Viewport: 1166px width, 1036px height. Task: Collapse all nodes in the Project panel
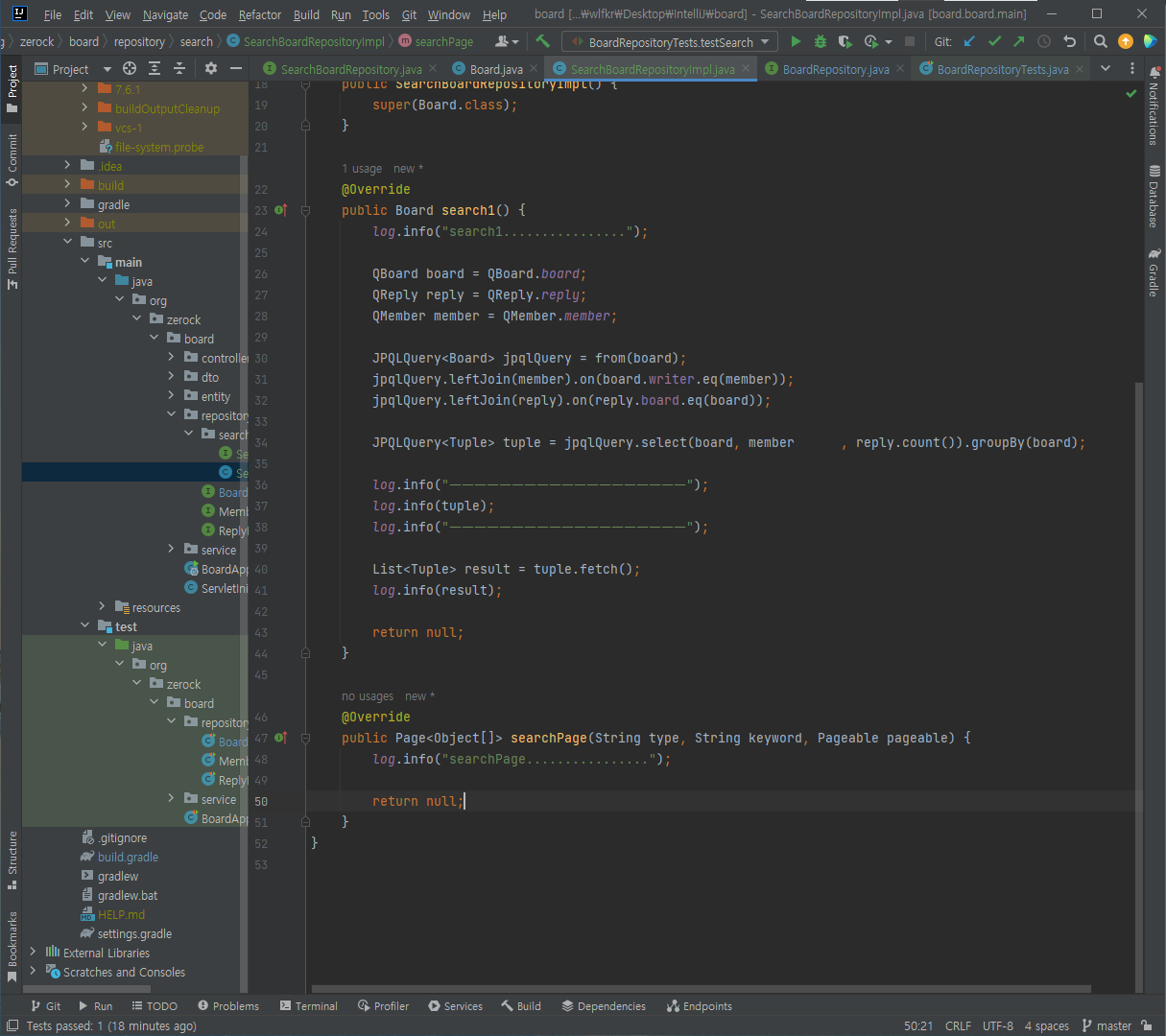coord(179,69)
